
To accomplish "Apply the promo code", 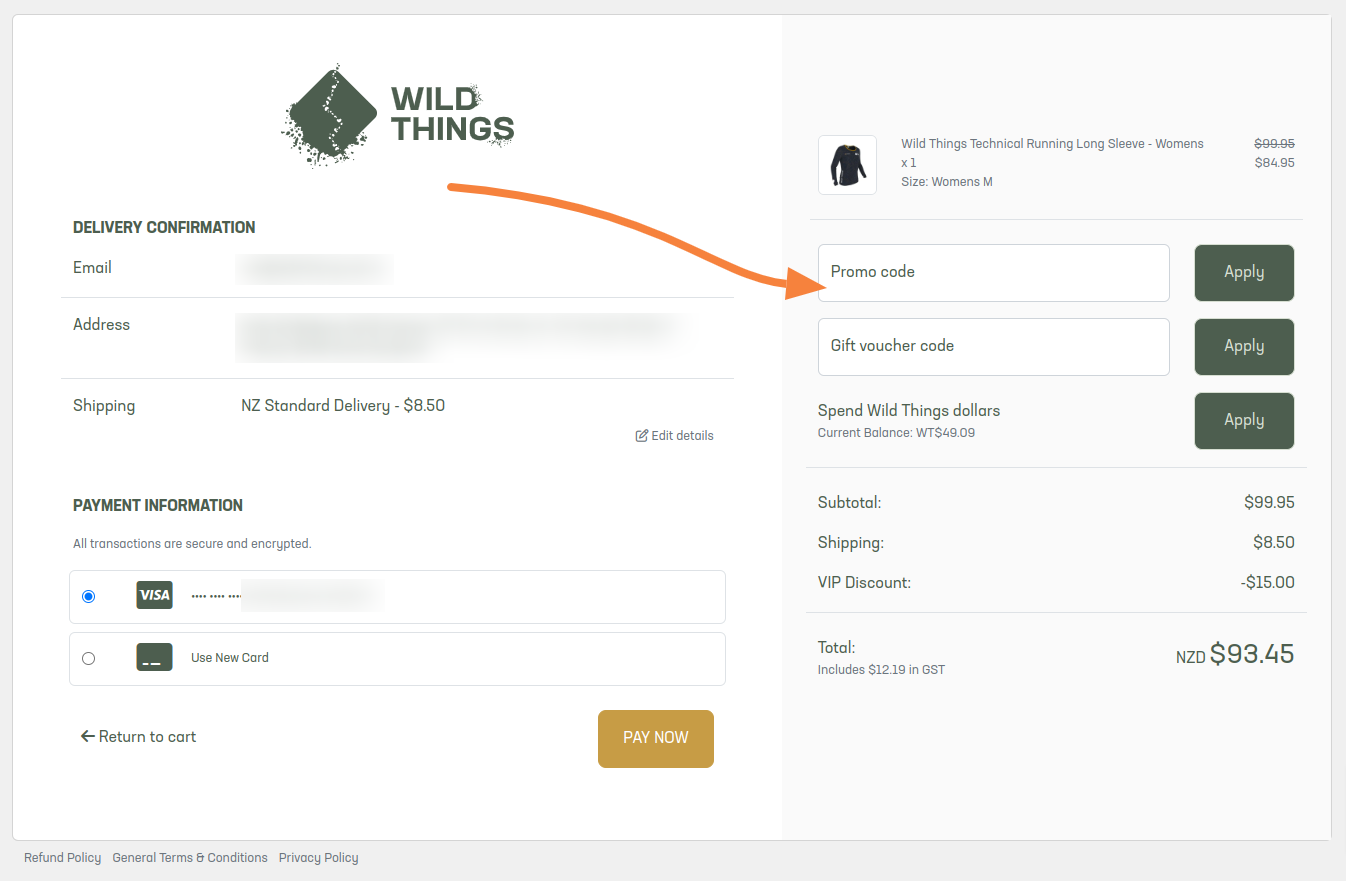I will [1244, 273].
